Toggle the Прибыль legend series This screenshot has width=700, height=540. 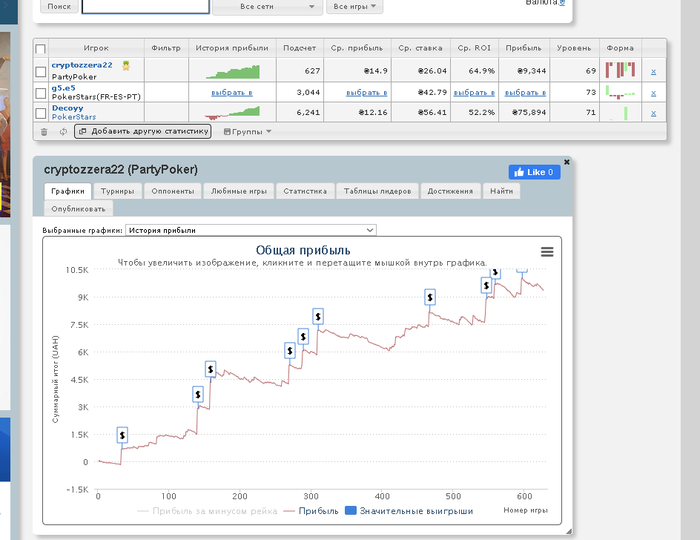click(311, 511)
